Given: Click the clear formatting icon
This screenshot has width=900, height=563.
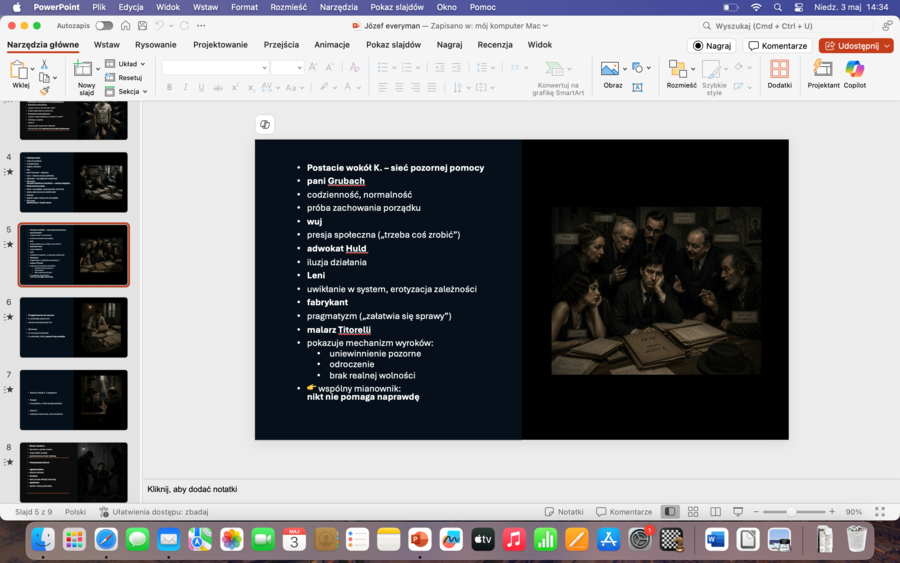Looking at the screenshot, I should (x=355, y=67).
